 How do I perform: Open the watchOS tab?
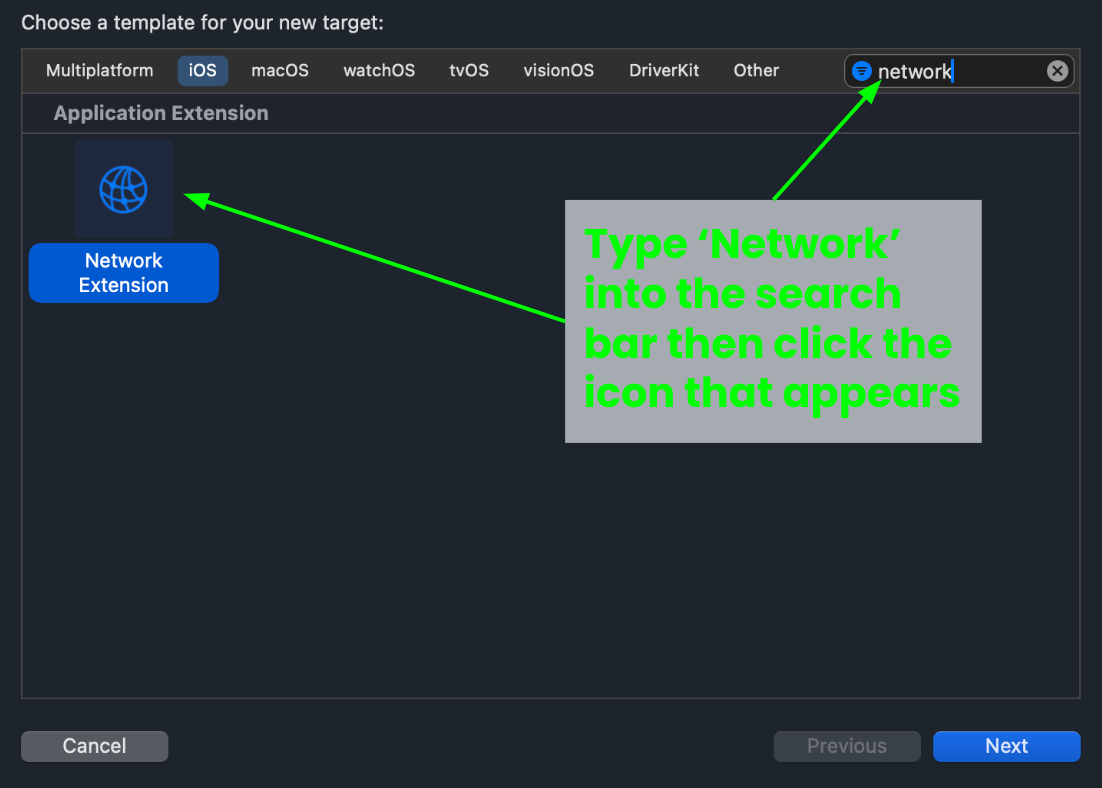(x=379, y=71)
